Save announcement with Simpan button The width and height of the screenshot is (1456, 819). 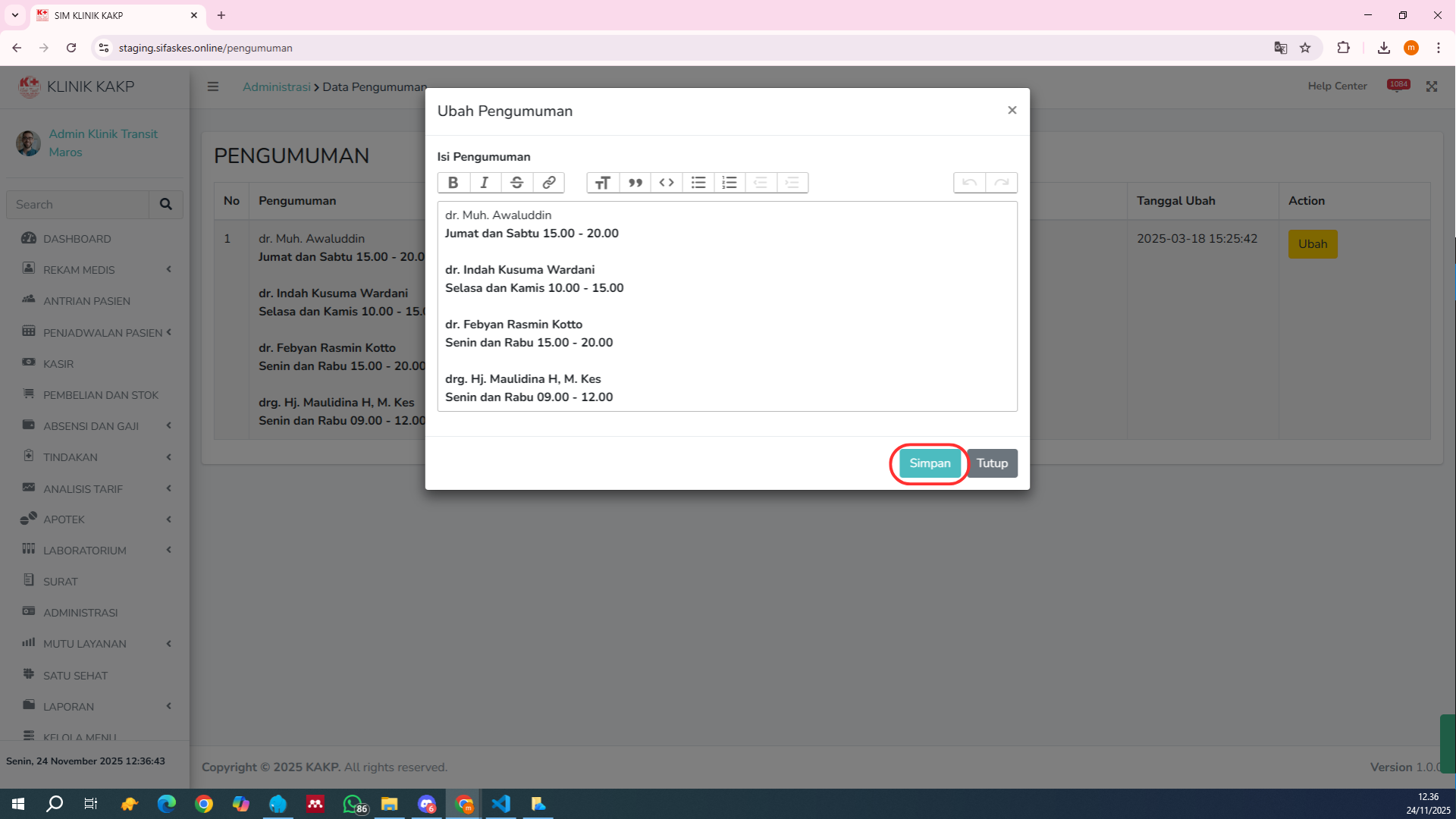point(930,463)
